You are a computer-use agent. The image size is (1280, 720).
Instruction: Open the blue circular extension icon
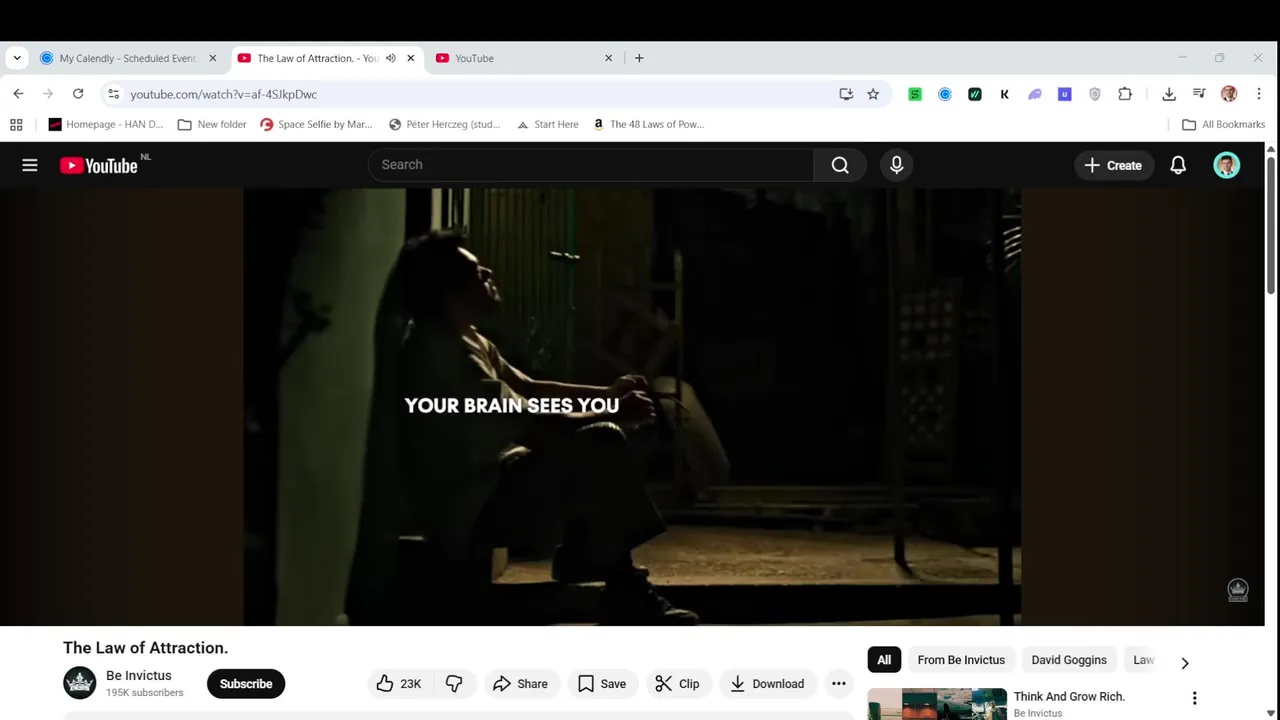click(x=945, y=94)
